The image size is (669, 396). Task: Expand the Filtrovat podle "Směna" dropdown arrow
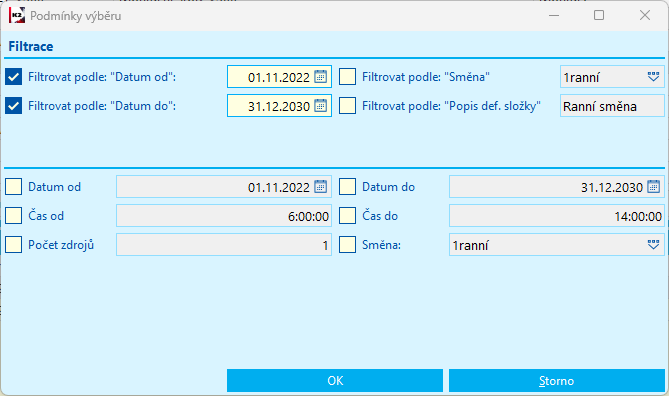(x=653, y=77)
